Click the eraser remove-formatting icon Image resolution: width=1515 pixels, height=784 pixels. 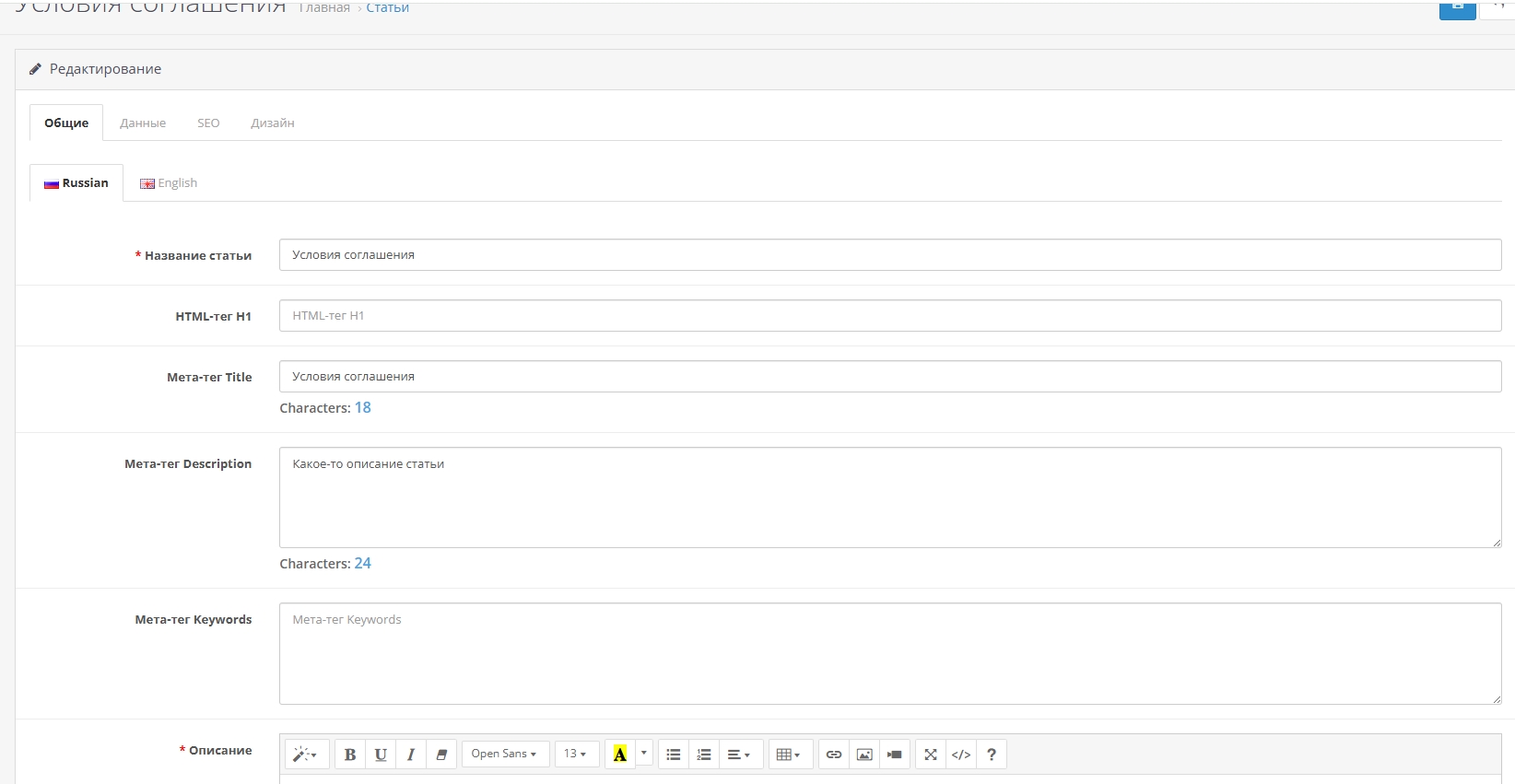(441, 755)
